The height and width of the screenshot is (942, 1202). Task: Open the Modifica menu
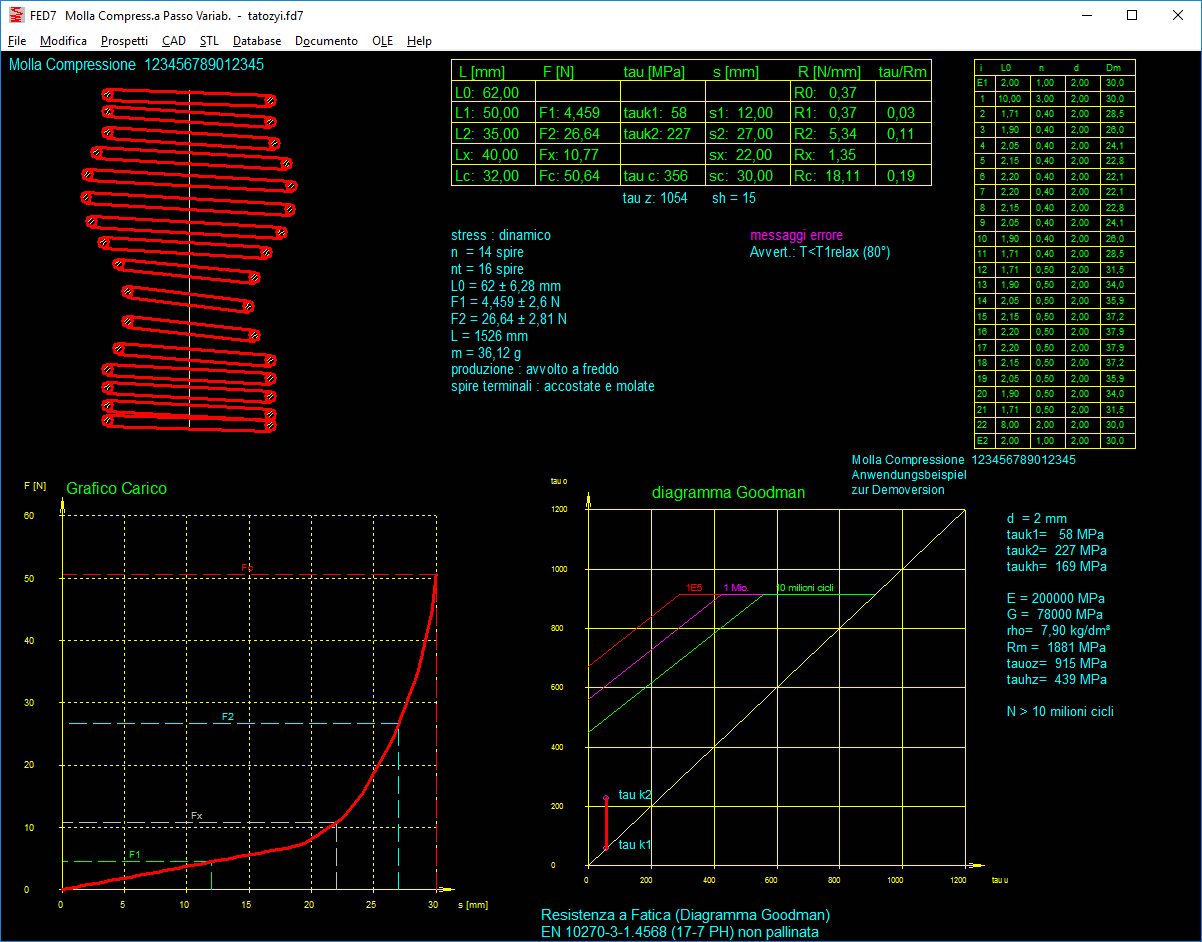(x=64, y=41)
